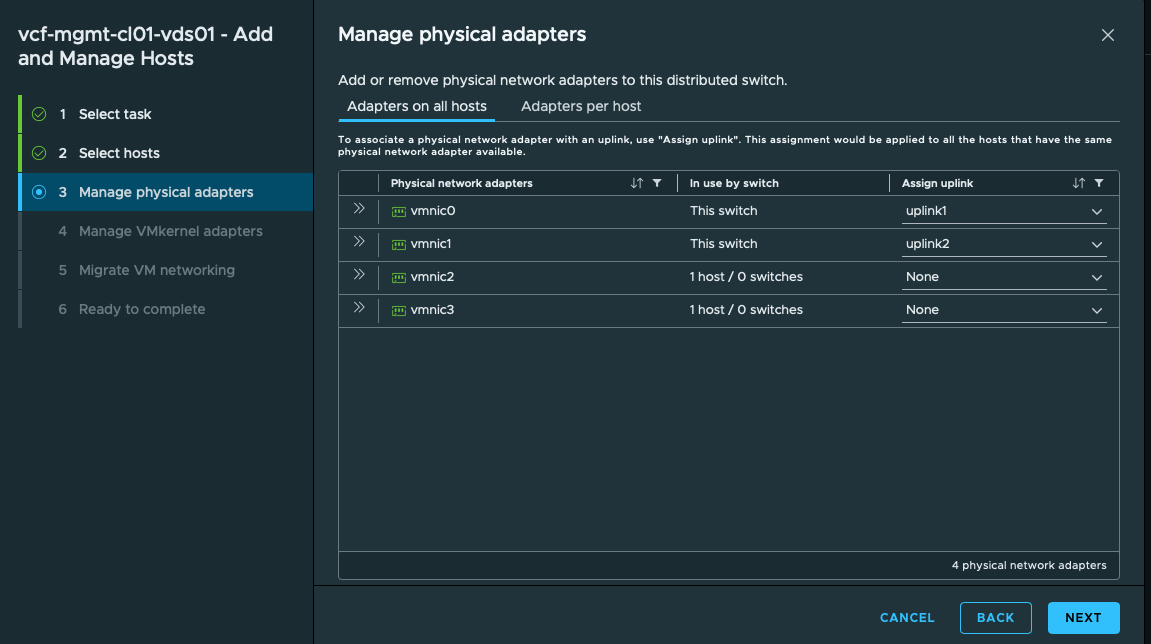Viewport: 1151px width, 644px height.
Task: Click 'This switch' in vmnic0 row
Action: coord(723,211)
